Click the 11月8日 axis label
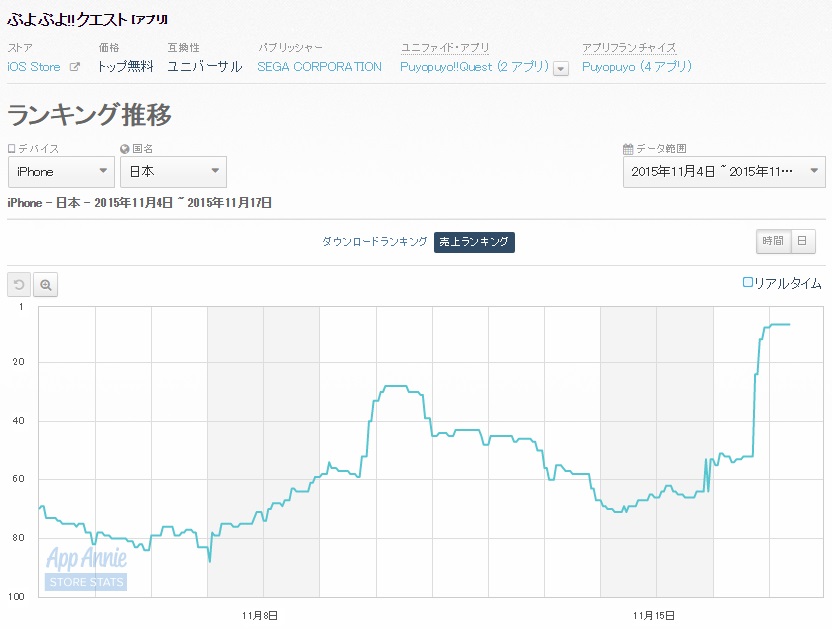832x629 pixels. [260, 616]
